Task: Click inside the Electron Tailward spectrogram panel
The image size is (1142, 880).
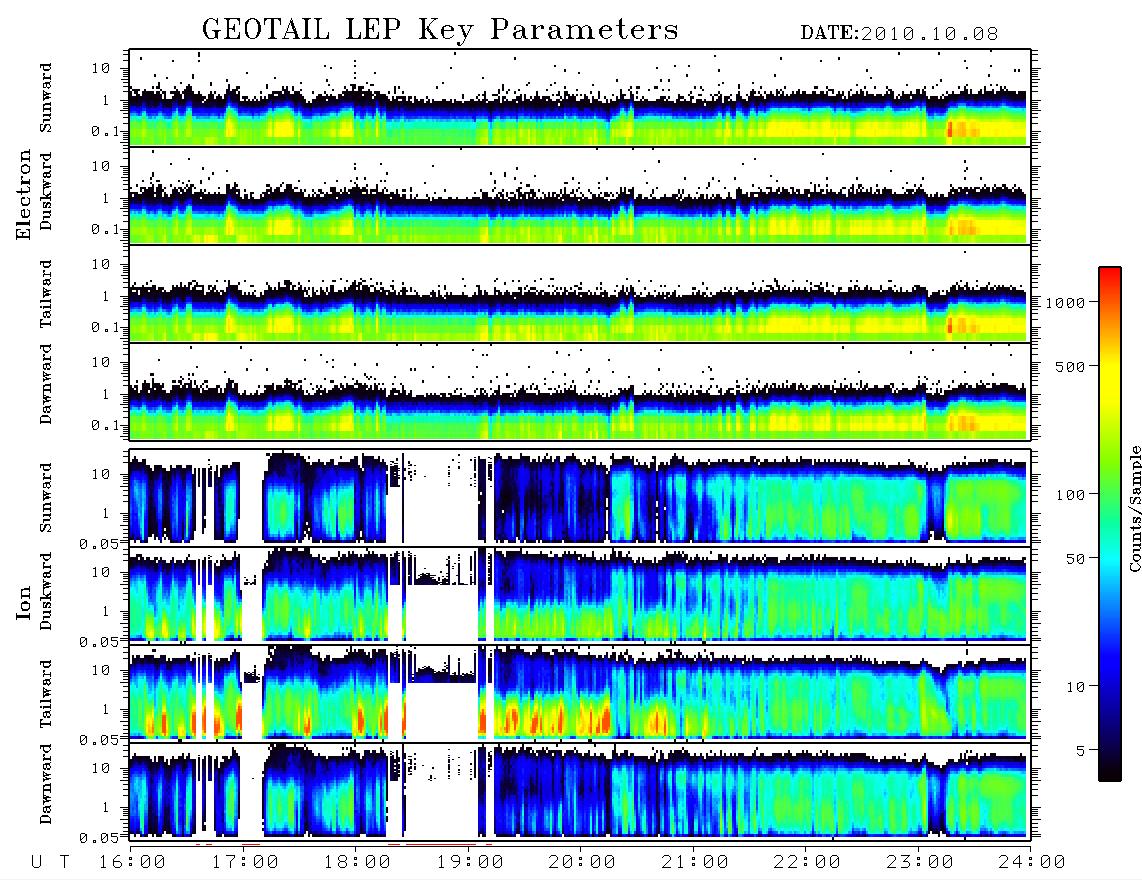Action: point(580,294)
